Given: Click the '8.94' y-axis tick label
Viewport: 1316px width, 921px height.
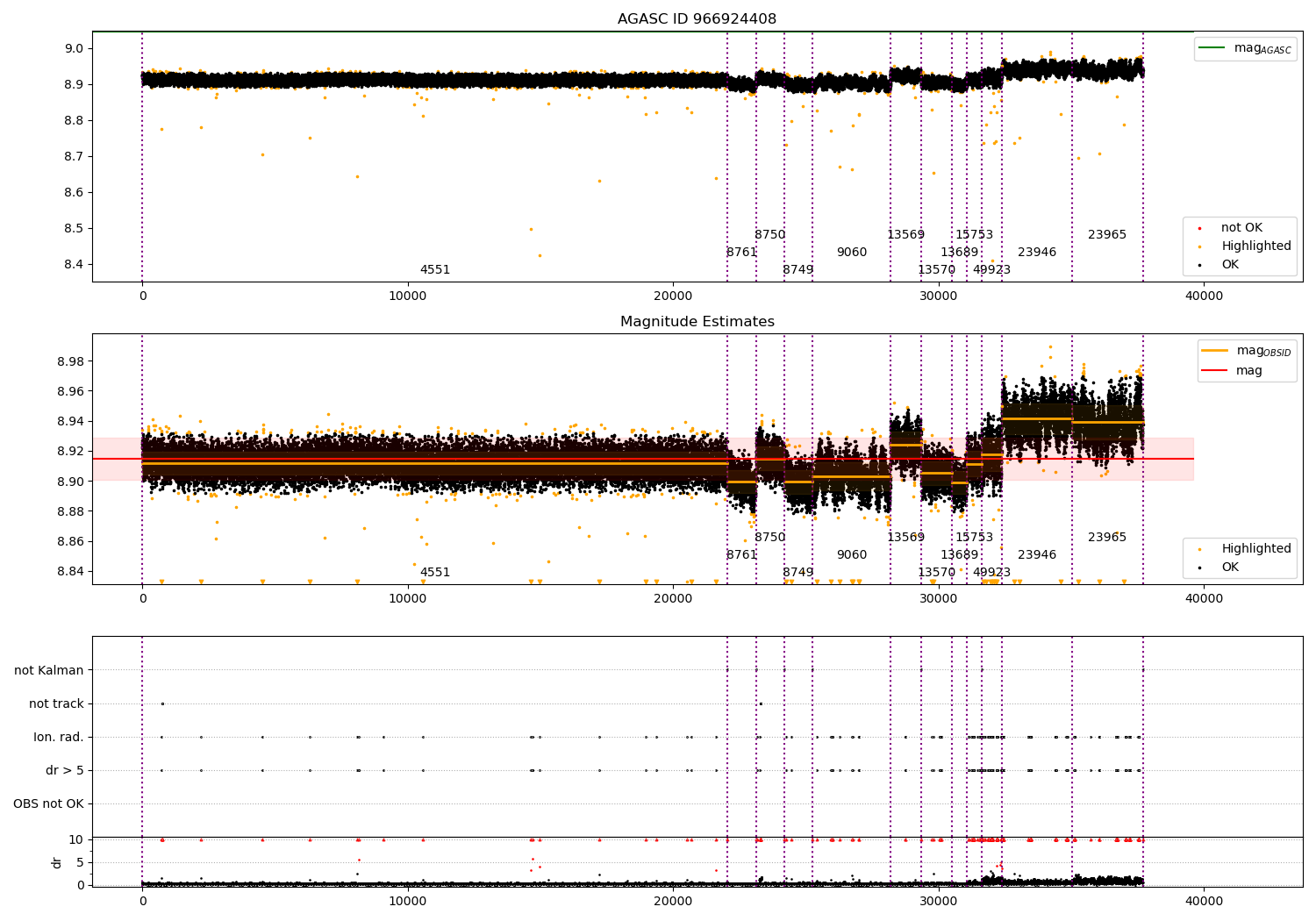Looking at the screenshot, I should pos(72,422).
